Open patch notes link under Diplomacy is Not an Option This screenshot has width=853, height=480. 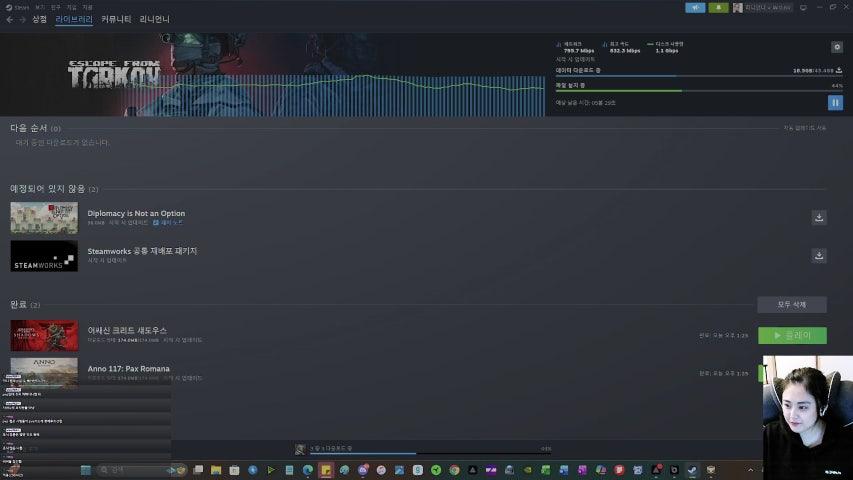168,223
